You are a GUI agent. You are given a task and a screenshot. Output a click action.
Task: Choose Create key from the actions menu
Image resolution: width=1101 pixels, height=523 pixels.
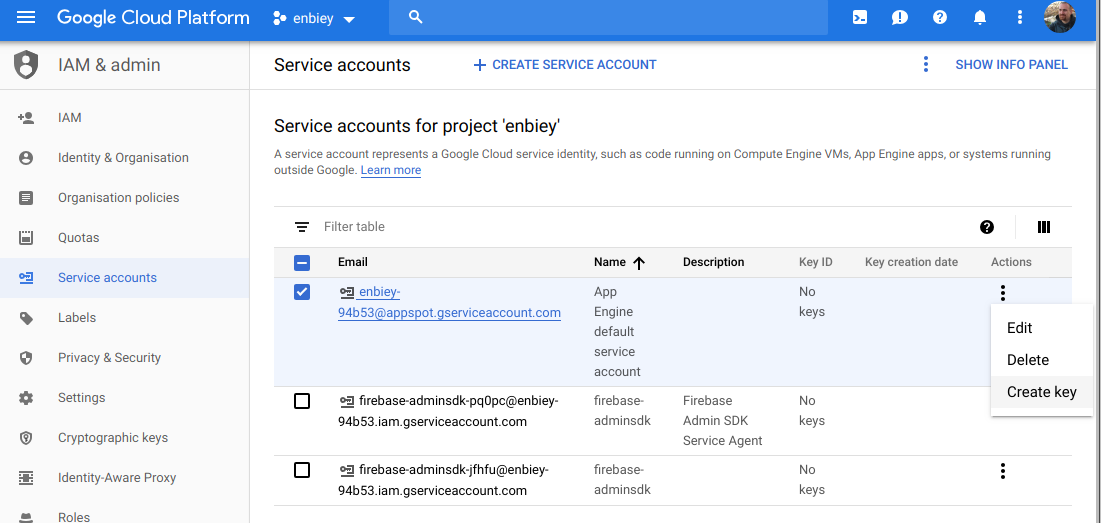point(1041,392)
